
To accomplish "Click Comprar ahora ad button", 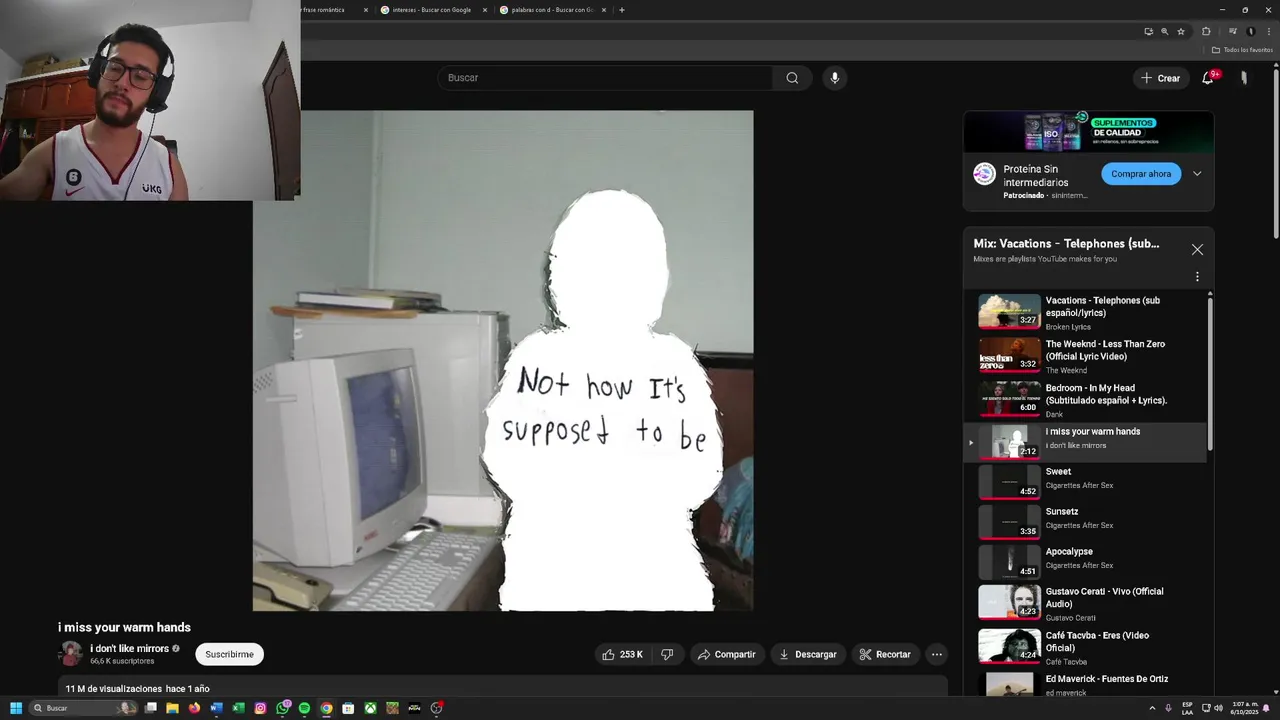I will (x=1141, y=174).
